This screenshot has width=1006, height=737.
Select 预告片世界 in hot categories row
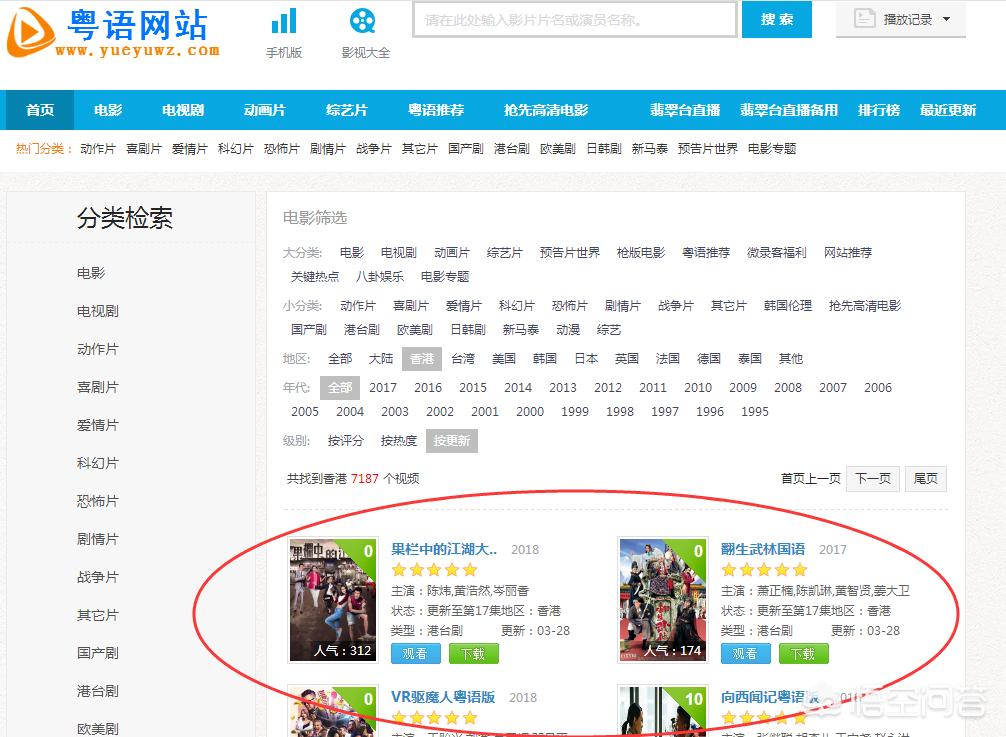(707, 149)
